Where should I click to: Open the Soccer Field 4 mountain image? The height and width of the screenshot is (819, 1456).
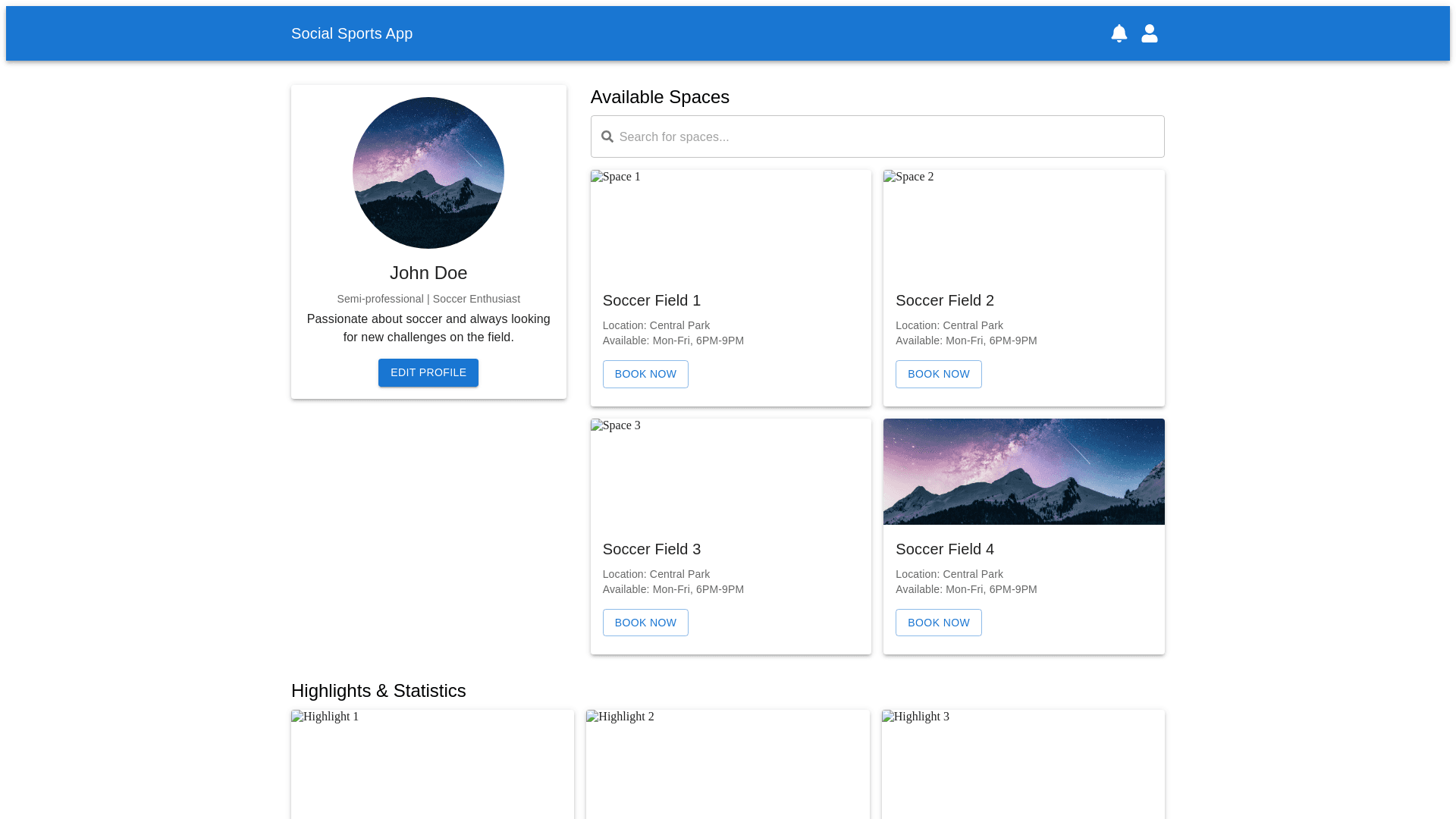[x=1024, y=472]
